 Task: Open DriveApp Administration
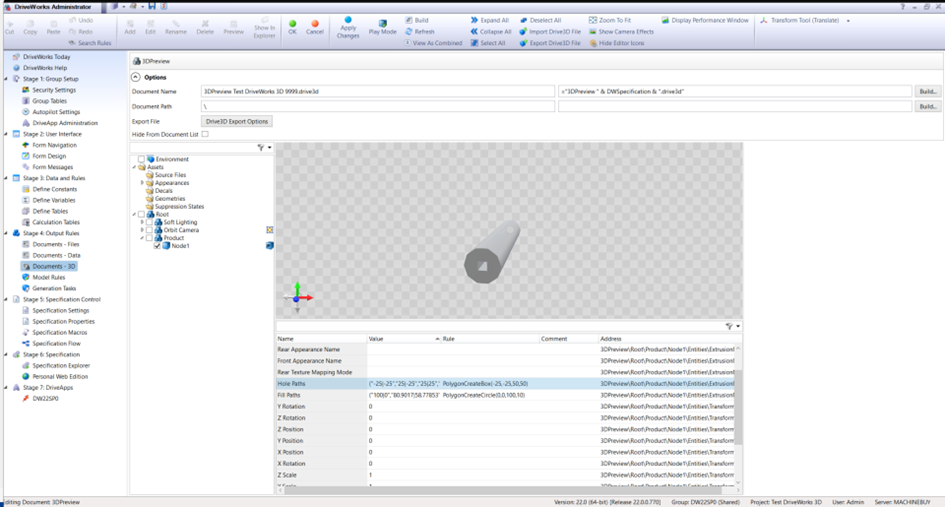point(64,123)
